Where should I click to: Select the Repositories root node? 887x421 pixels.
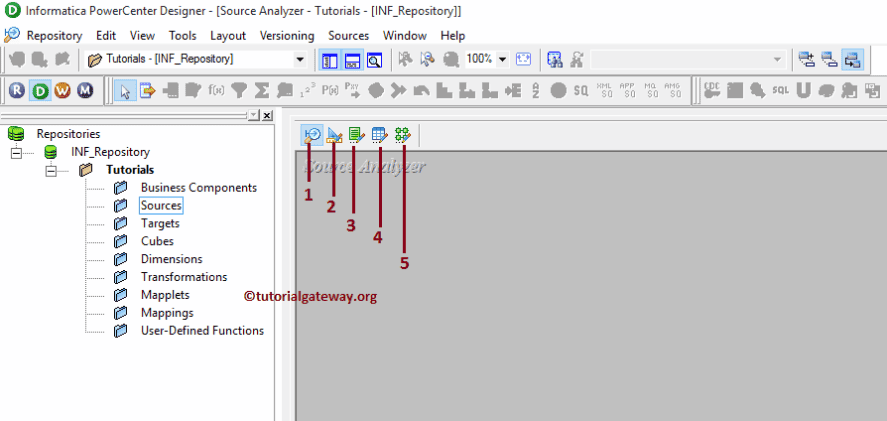click(68, 134)
